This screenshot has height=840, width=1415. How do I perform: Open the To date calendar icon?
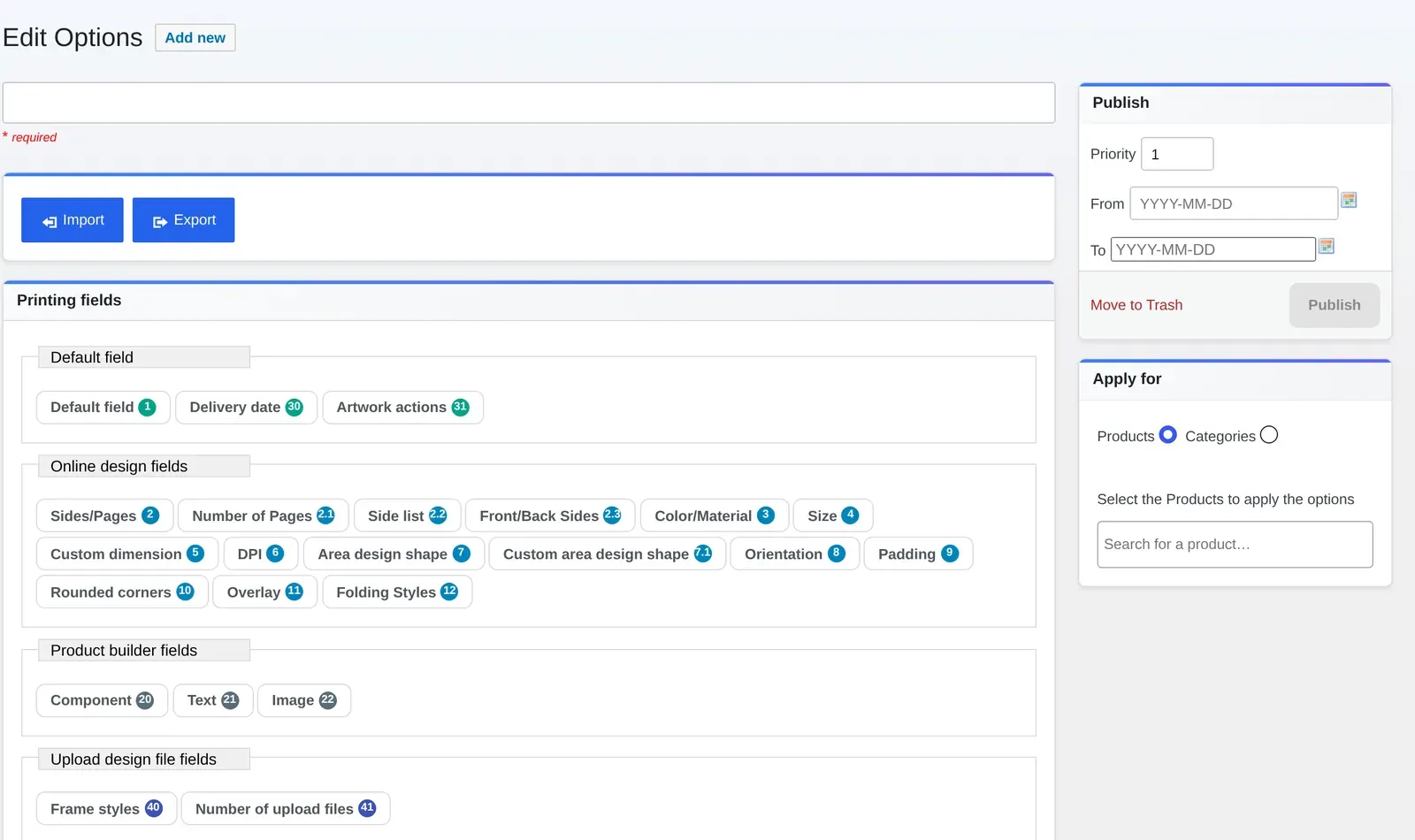[1326, 246]
